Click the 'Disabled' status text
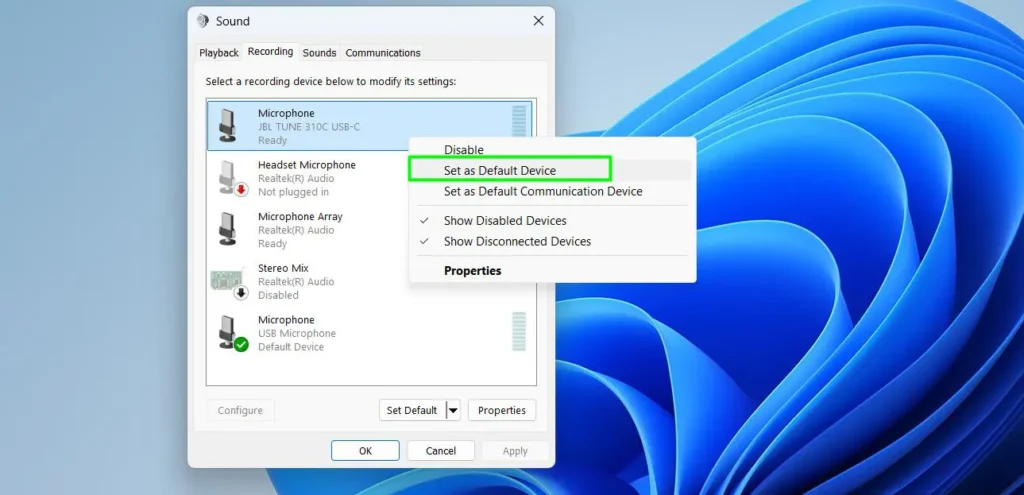The image size is (1024, 495). click(x=278, y=295)
